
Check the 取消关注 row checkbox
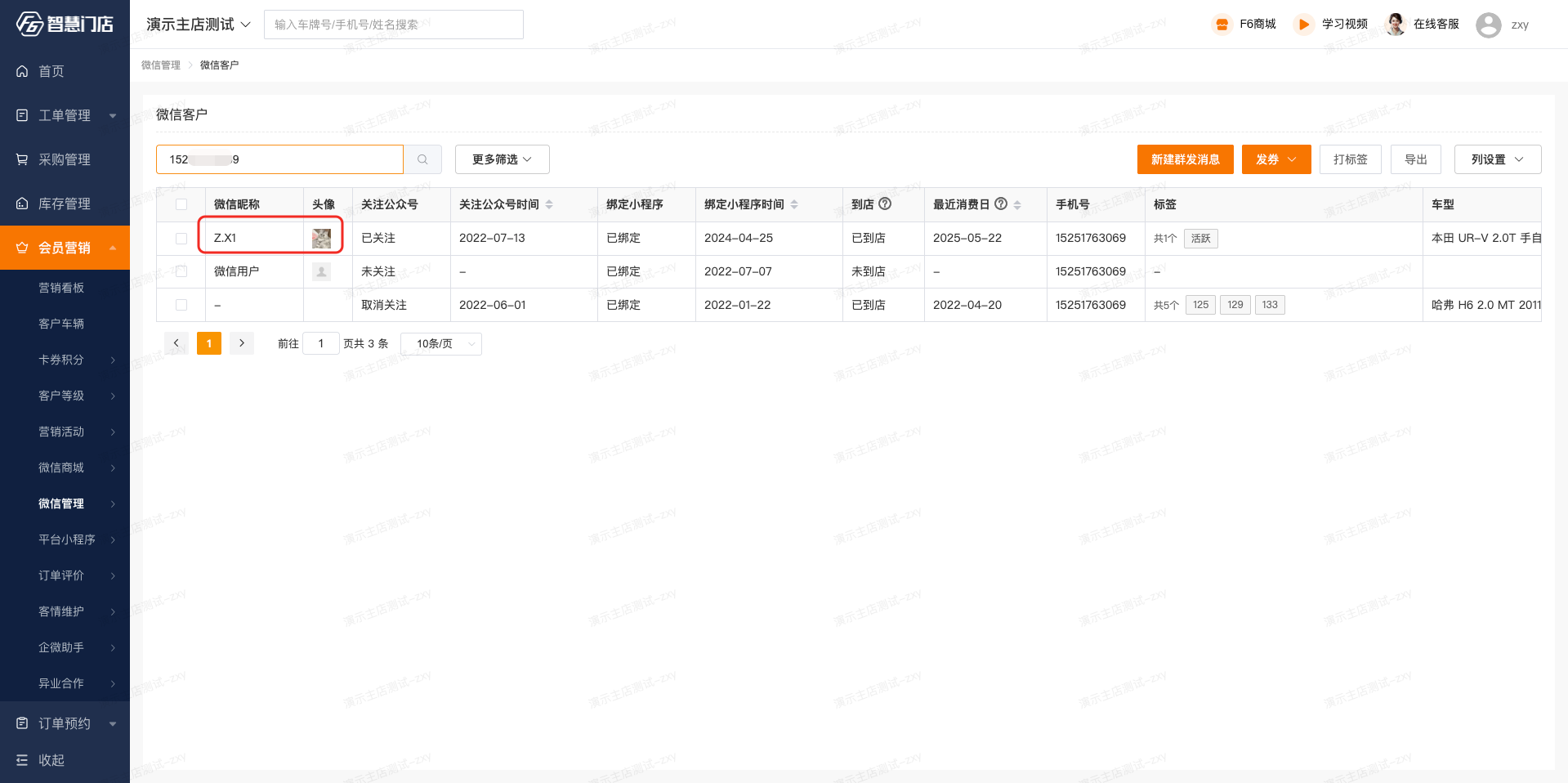pyautogui.click(x=181, y=305)
